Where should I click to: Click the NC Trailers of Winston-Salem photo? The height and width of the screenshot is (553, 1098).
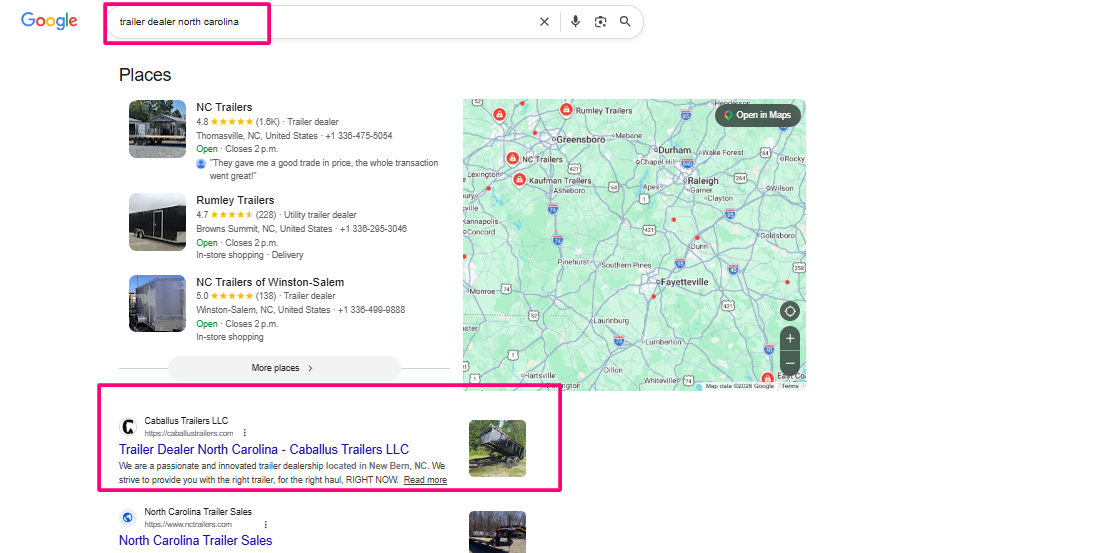click(x=158, y=303)
